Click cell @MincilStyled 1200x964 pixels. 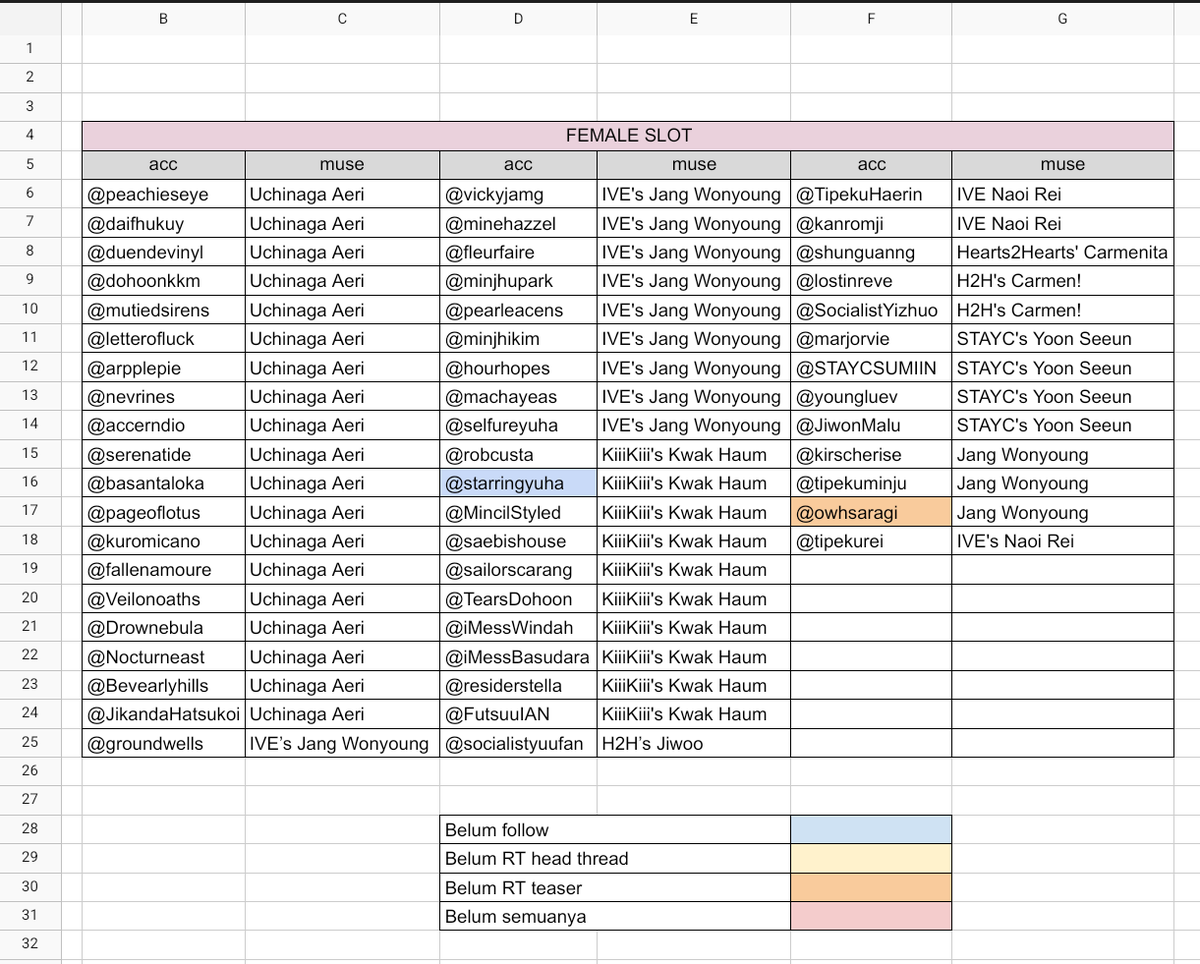point(518,512)
